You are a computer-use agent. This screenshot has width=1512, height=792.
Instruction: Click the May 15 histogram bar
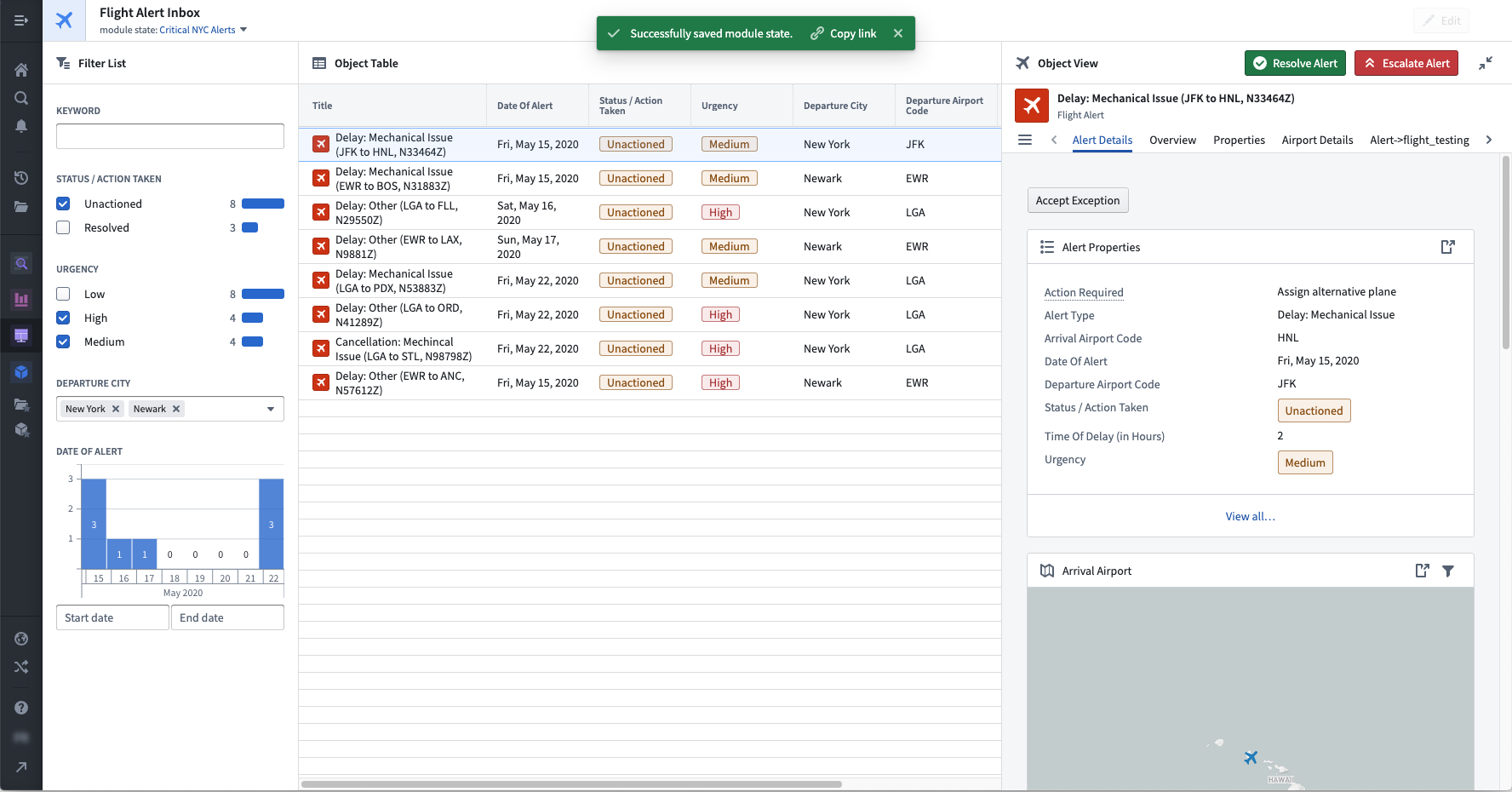pos(94,524)
